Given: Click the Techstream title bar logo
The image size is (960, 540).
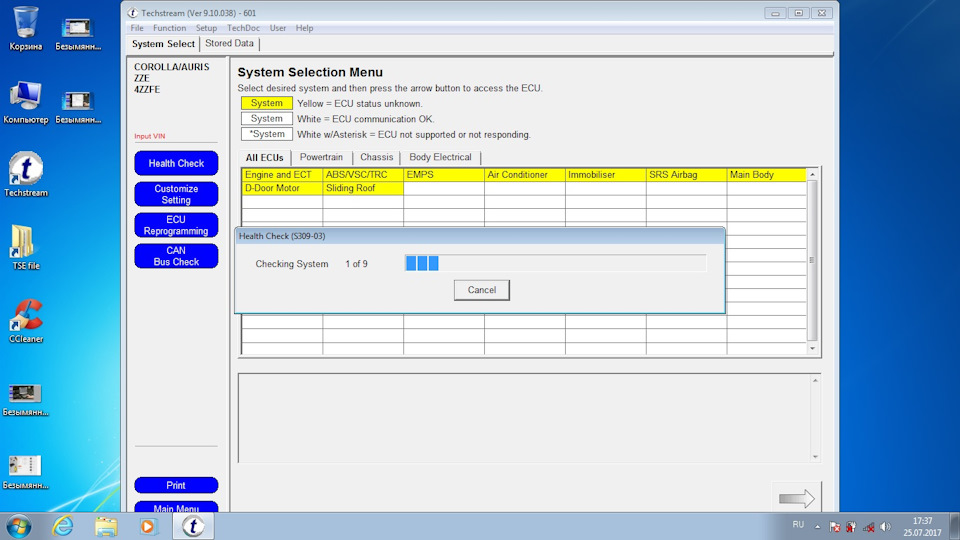Looking at the screenshot, I should tap(132, 13).
